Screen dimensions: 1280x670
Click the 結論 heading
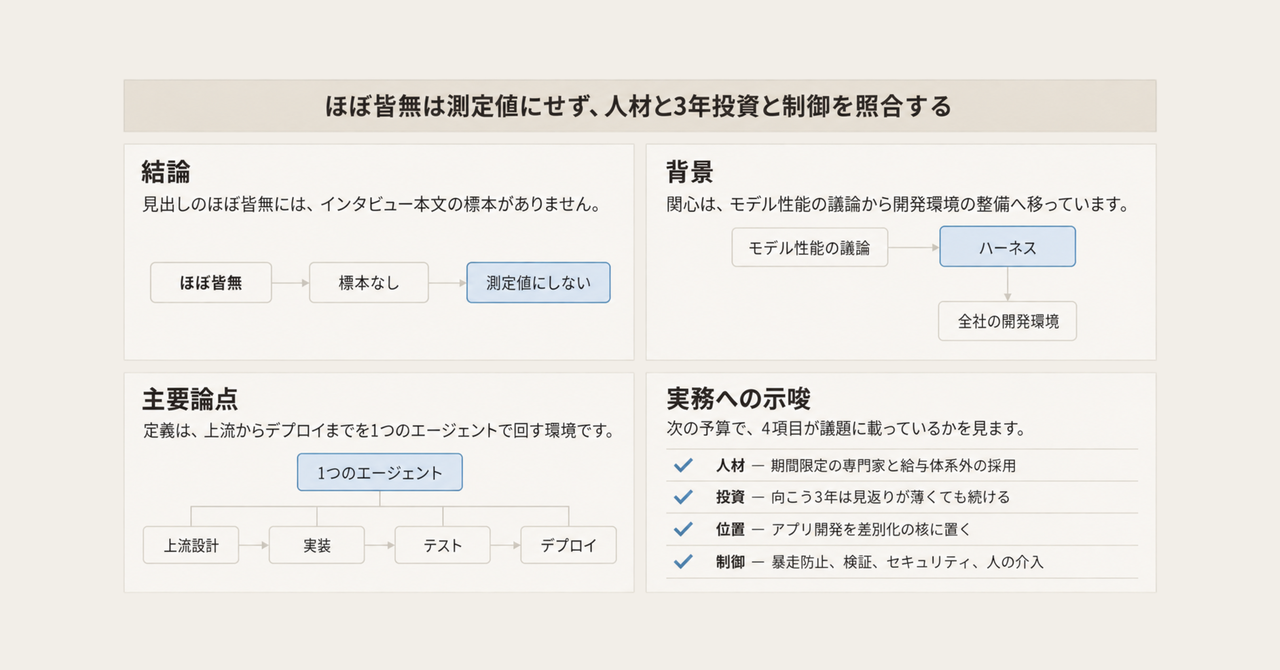point(166,172)
